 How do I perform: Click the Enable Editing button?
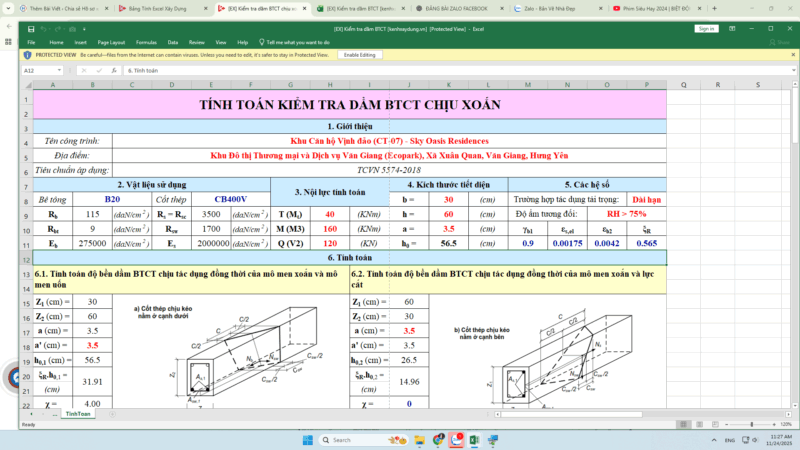click(x=360, y=55)
